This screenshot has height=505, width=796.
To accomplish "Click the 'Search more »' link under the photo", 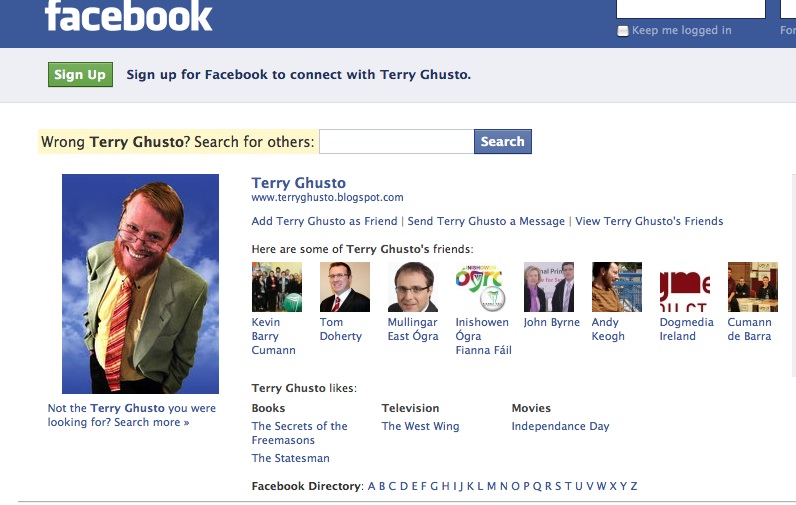I will coord(151,422).
